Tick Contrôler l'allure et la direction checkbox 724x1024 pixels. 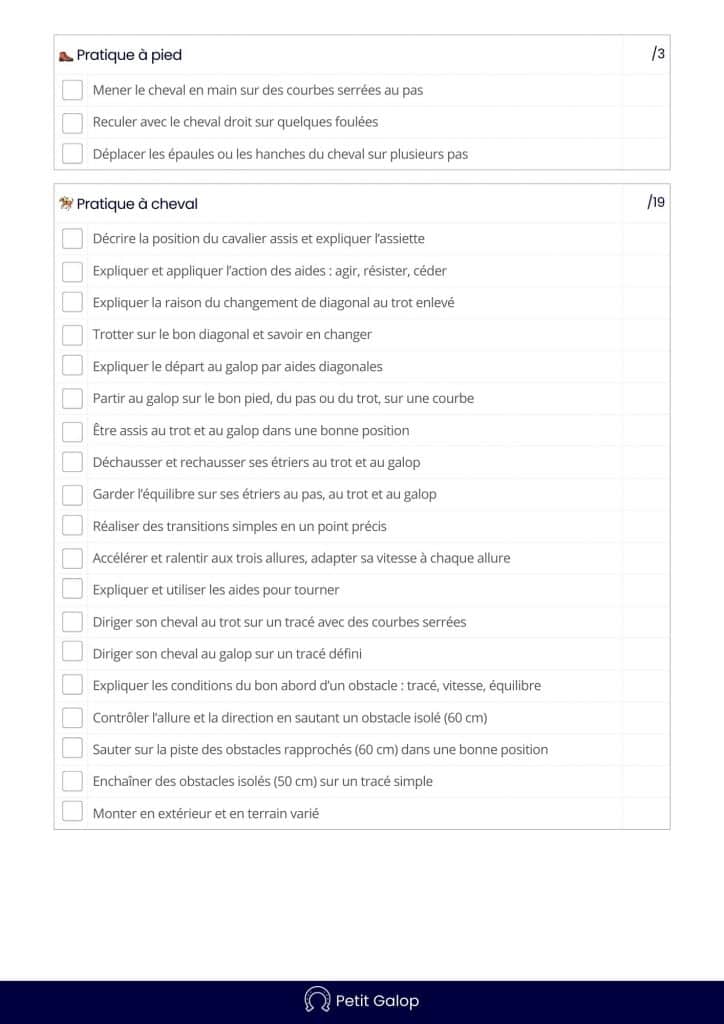coord(72,717)
